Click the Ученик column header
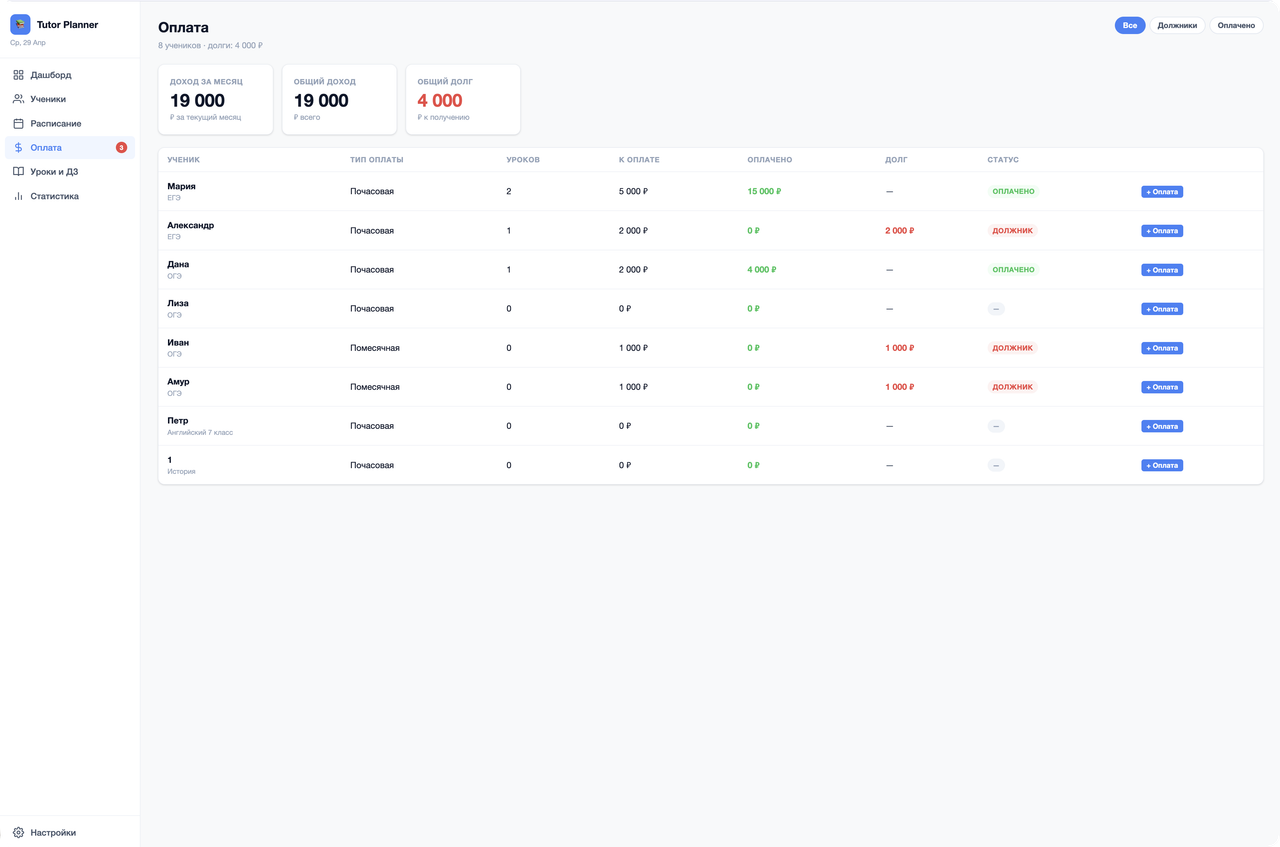Screen dimensions: 1280x847 (184, 160)
